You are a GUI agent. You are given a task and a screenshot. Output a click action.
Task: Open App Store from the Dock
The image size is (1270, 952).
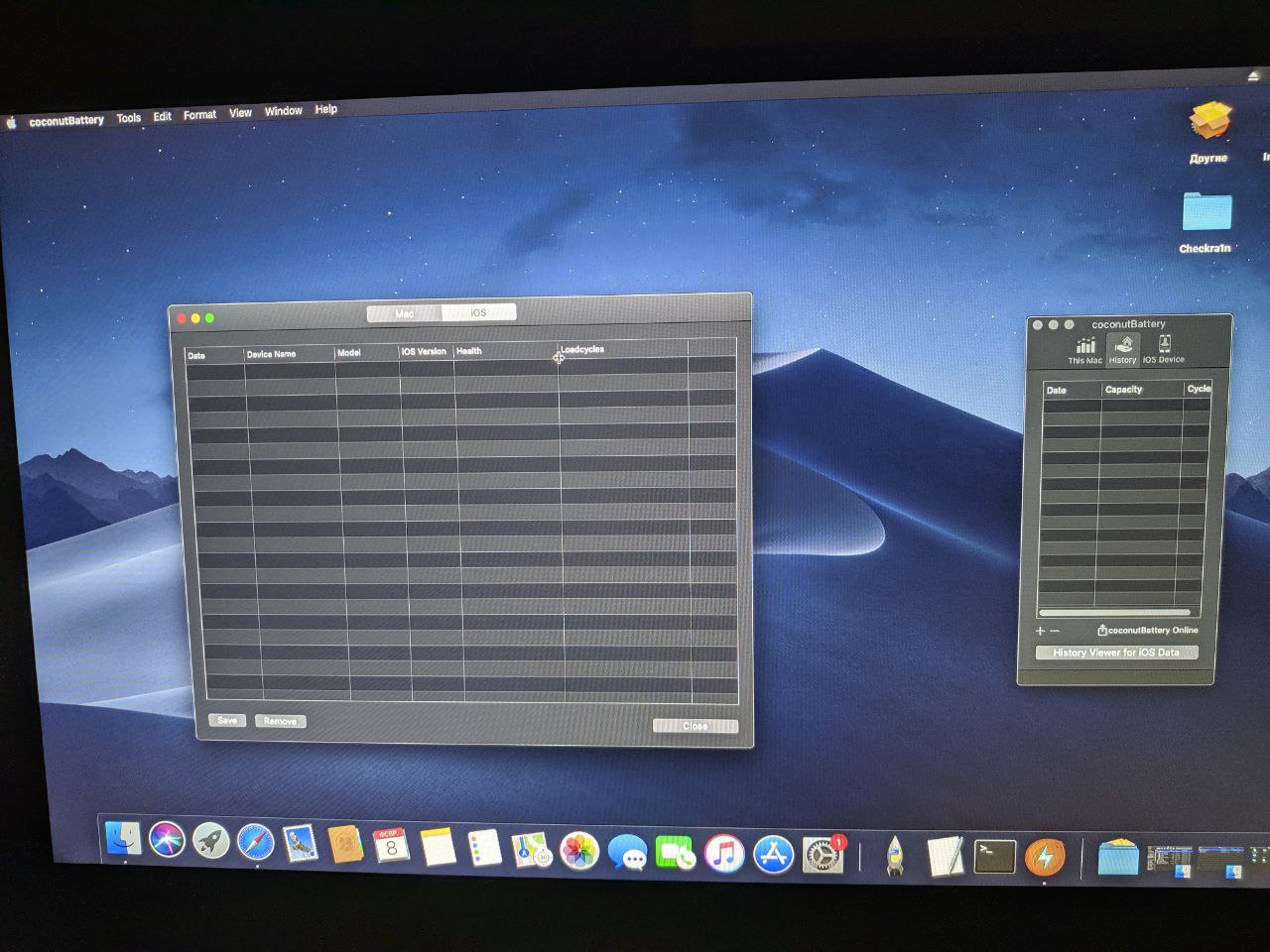tap(773, 854)
